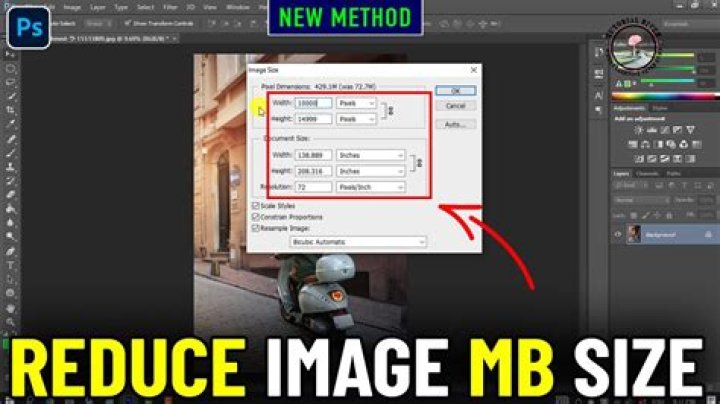
Task: Disable the Resample Image checkbox
Action: pos(256,227)
